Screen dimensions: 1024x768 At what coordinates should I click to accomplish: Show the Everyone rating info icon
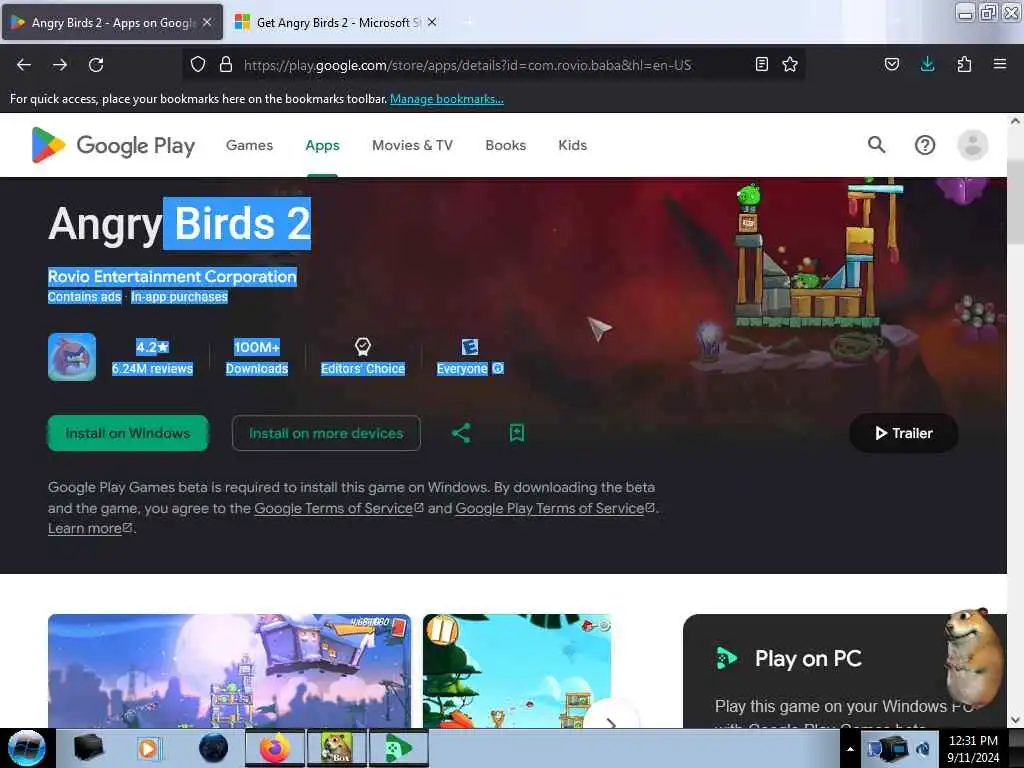click(498, 369)
